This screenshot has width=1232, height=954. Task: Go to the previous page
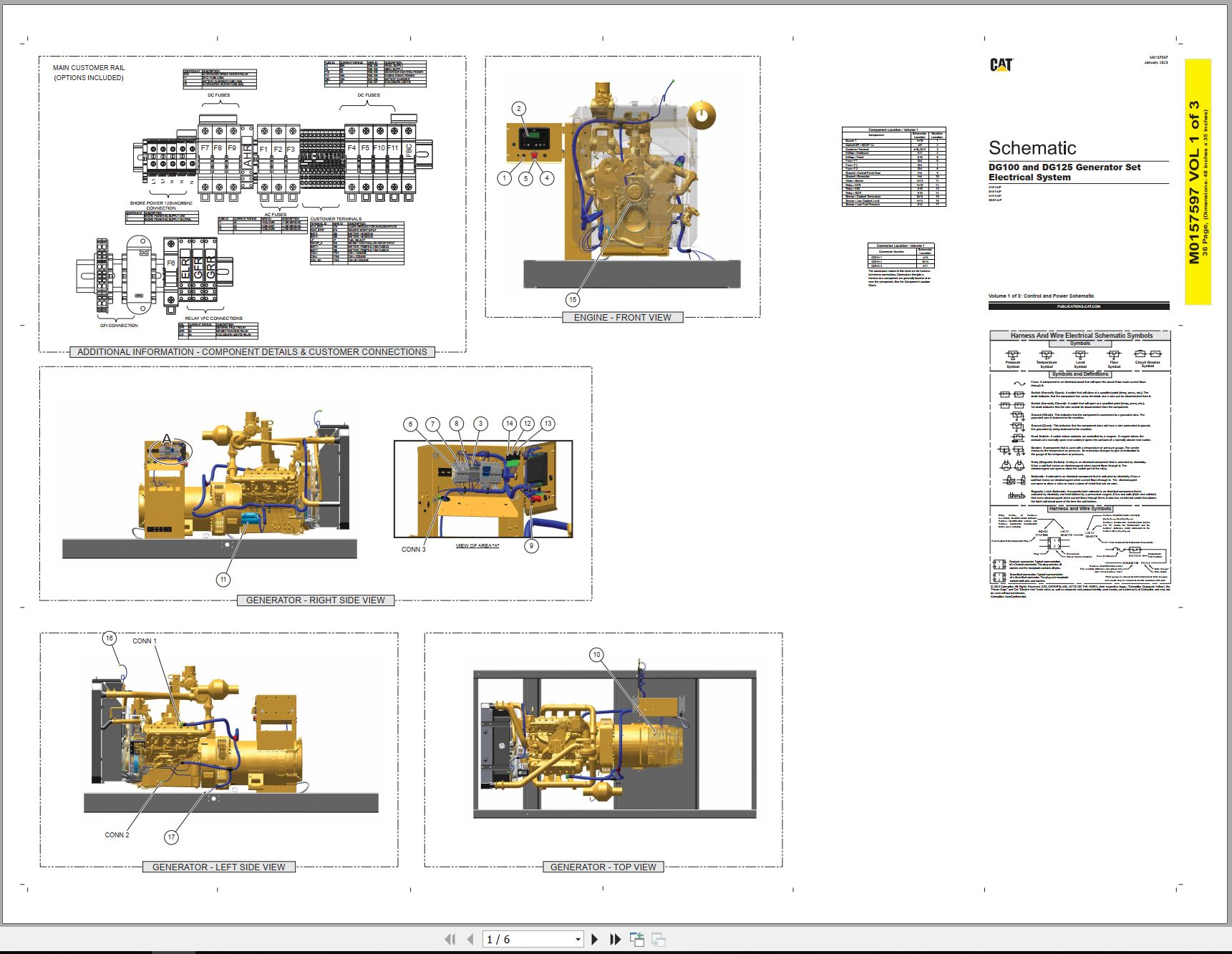[x=470, y=939]
